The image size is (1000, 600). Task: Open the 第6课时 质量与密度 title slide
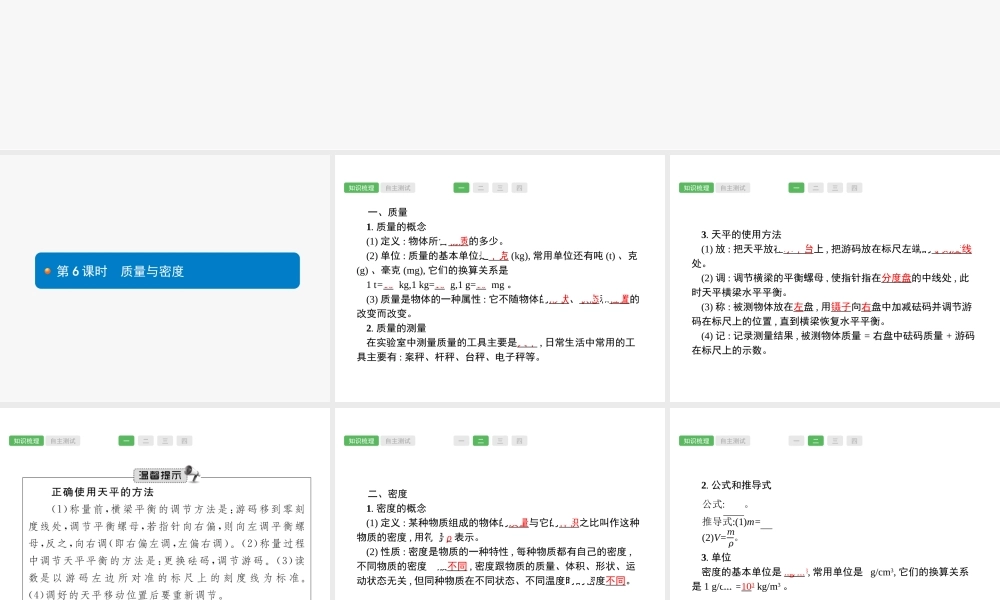coord(167,271)
